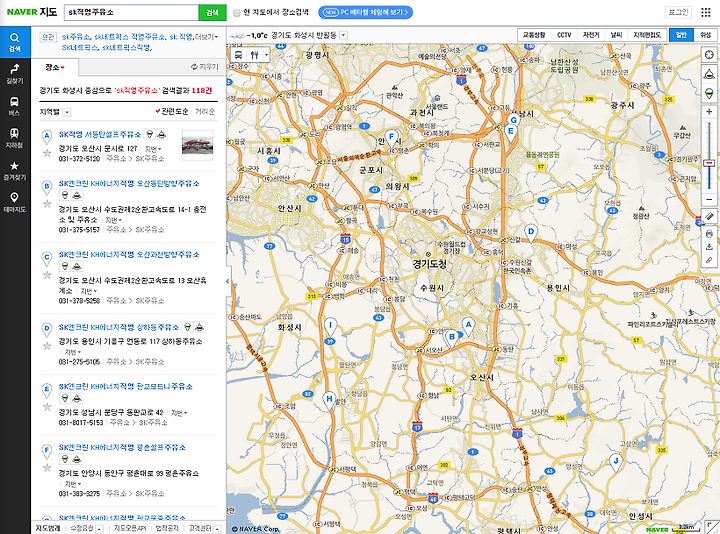Click the map zoom slider handle
Image resolution: width=720 pixels, height=534 pixels.
click(709, 163)
